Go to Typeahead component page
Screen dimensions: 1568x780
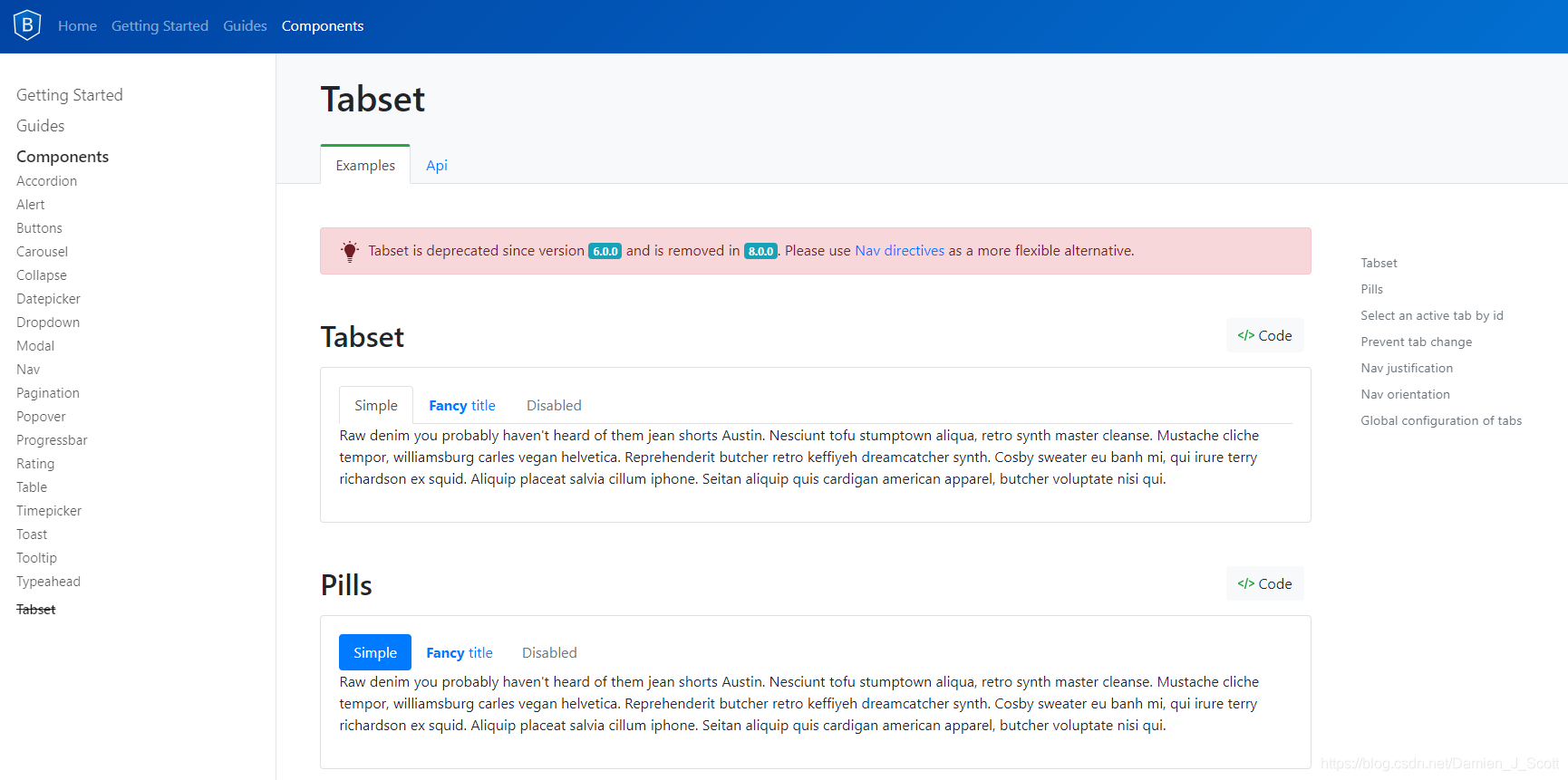click(49, 582)
